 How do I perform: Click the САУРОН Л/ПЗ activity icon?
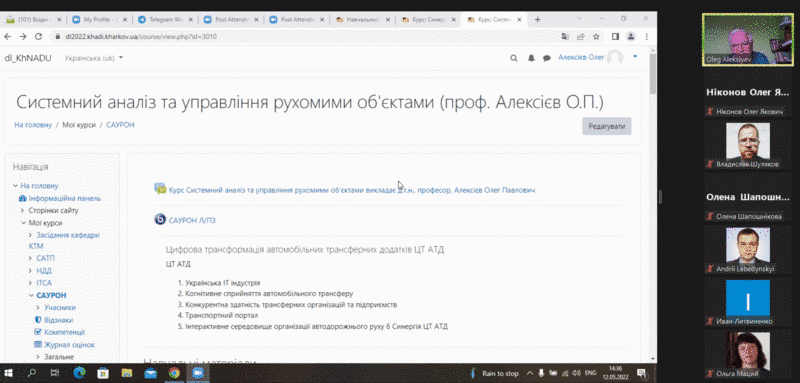click(x=160, y=219)
